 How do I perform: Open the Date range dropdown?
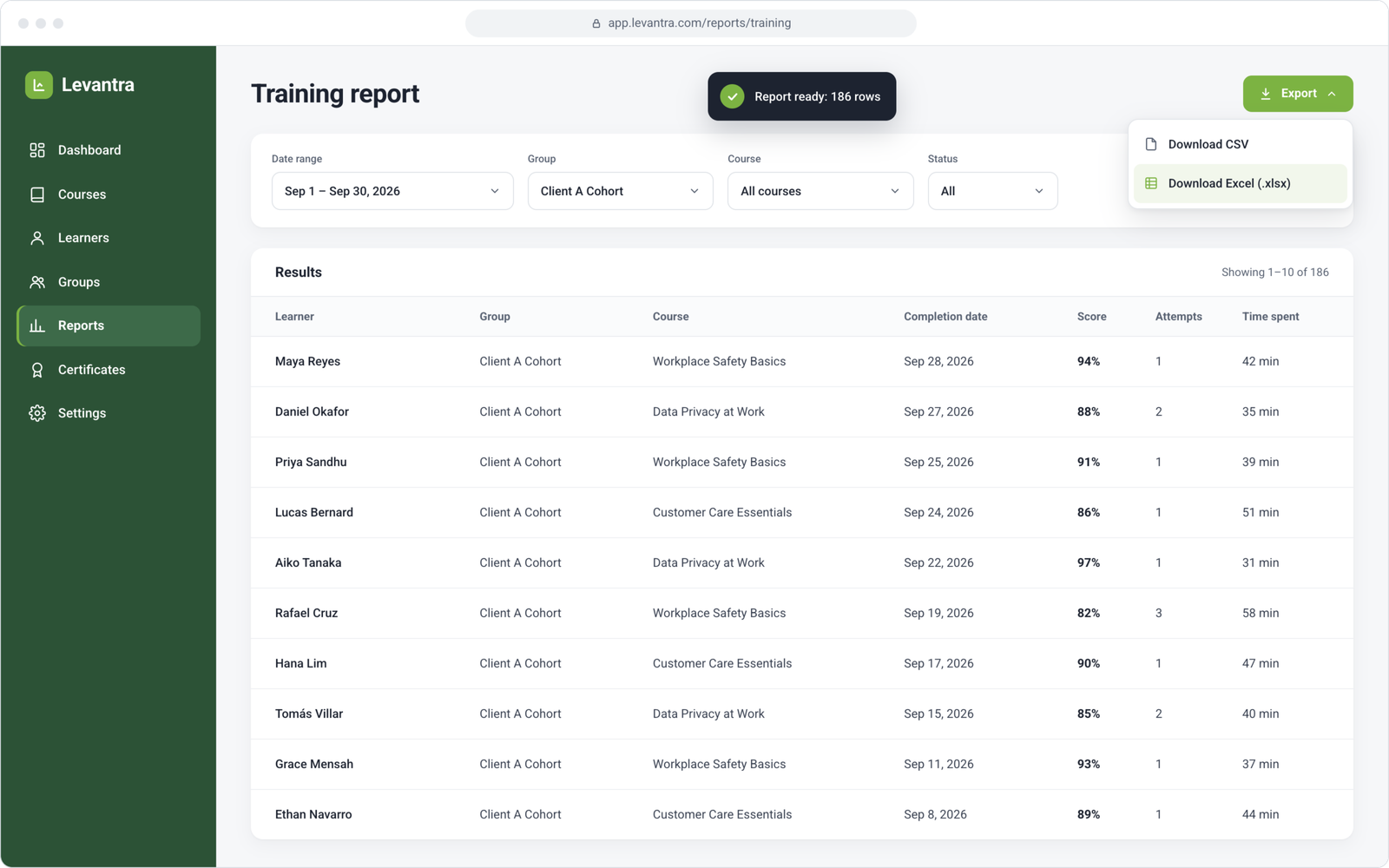point(392,191)
